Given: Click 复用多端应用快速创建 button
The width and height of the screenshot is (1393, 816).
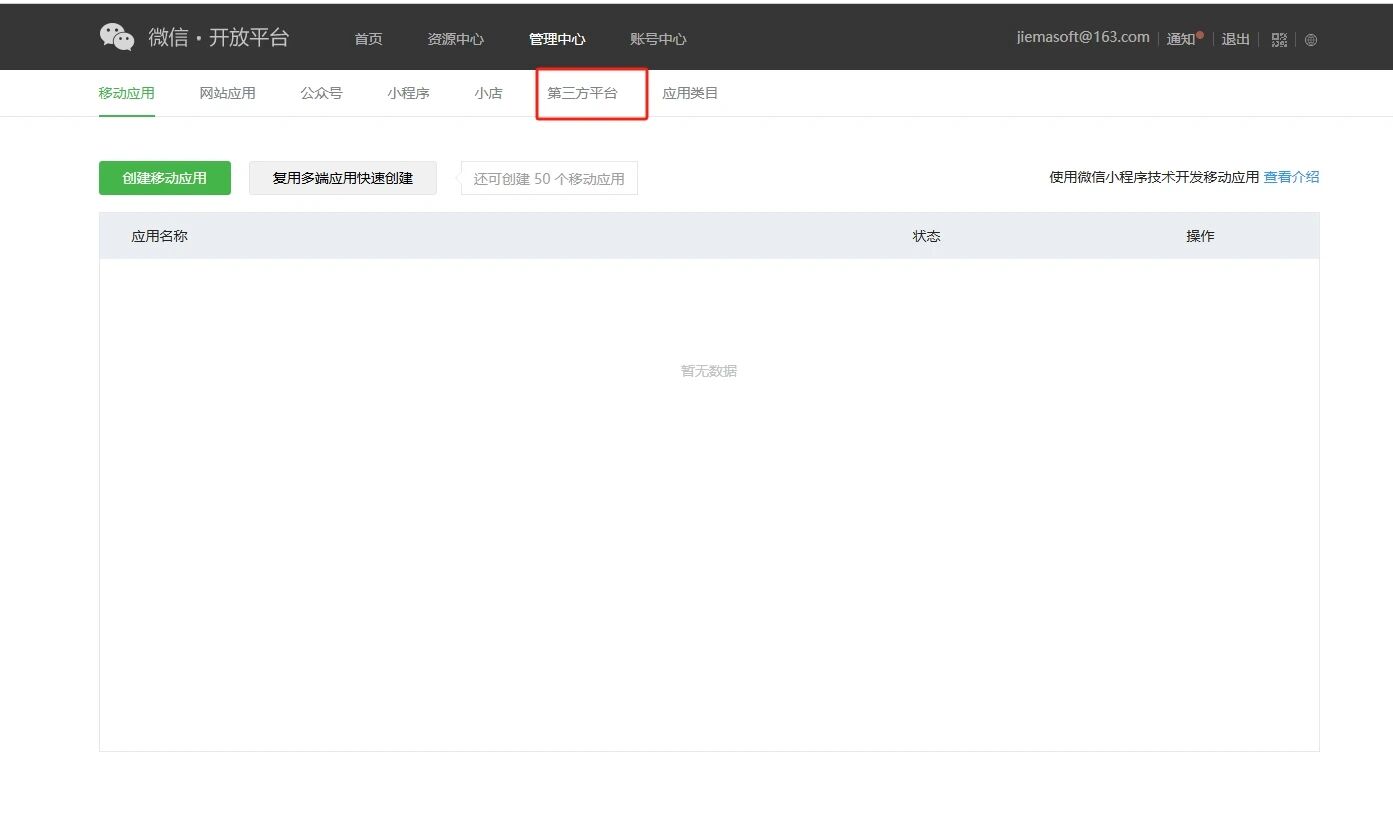Looking at the screenshot, I should click(343, 178).
